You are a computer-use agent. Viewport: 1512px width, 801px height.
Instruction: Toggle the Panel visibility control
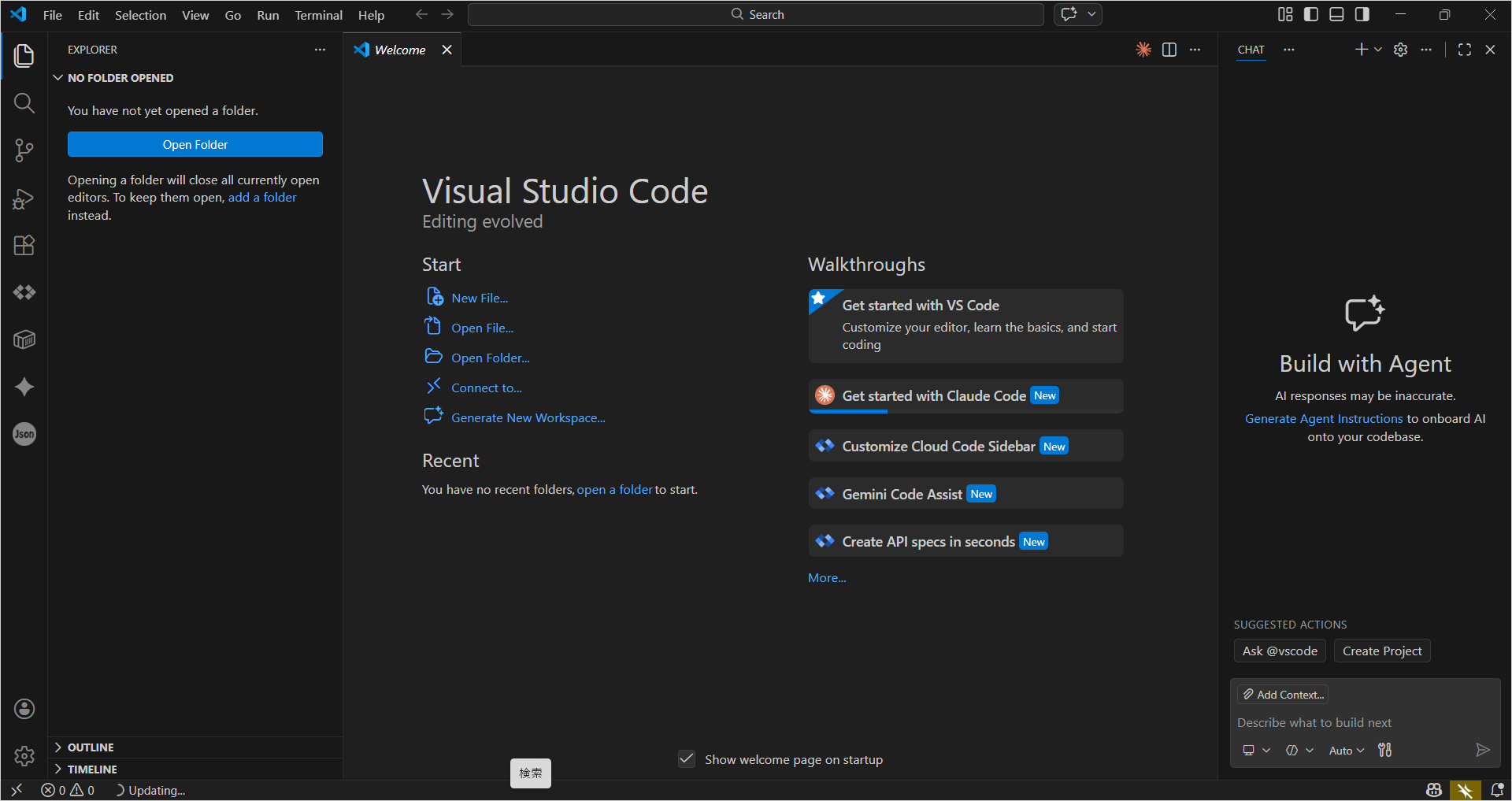click(x=1336, y=14)
